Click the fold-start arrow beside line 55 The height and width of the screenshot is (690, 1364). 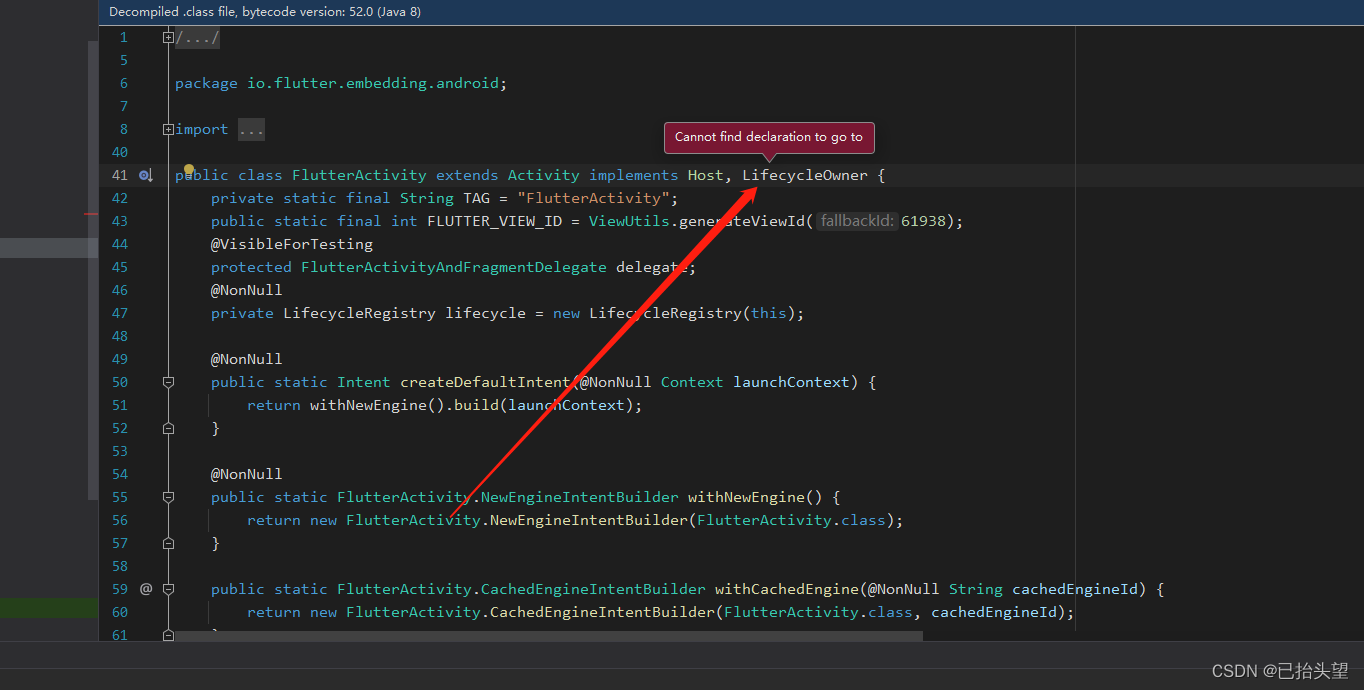click(168, 497)
